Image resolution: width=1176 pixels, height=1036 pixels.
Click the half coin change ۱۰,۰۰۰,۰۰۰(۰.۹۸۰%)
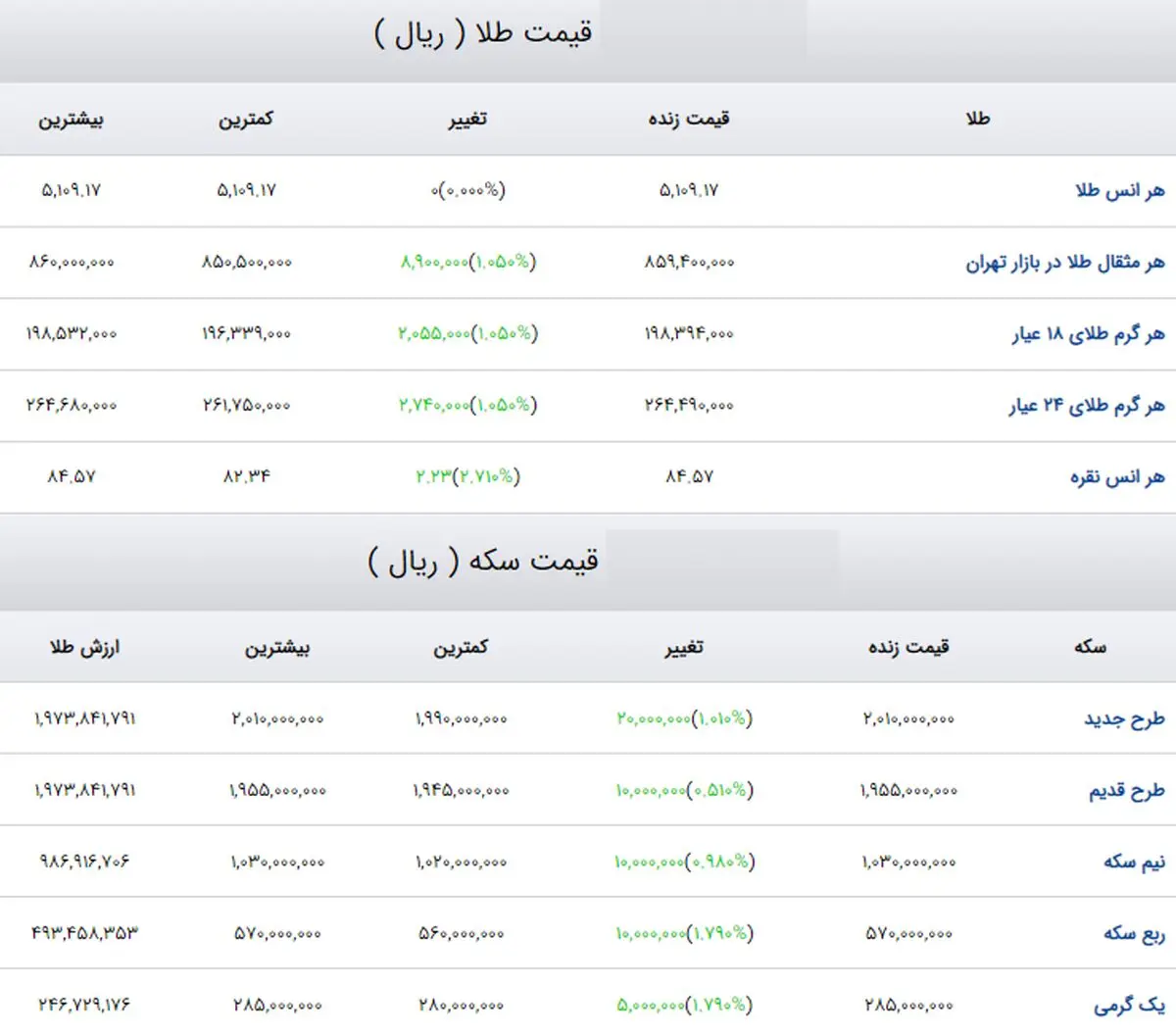click(684, 862)
